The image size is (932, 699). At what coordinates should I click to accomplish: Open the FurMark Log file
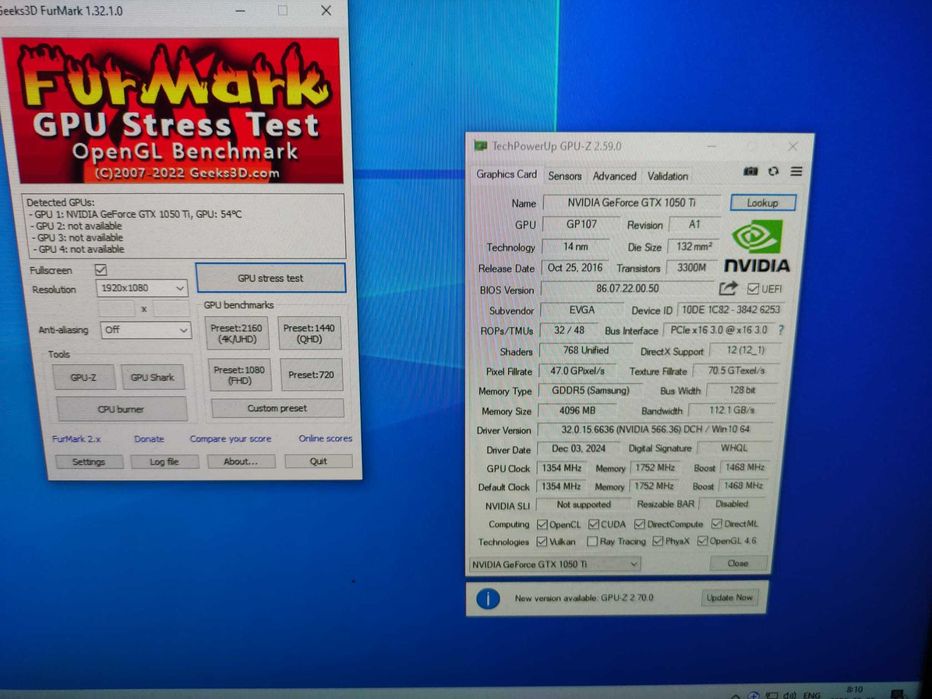165,462
